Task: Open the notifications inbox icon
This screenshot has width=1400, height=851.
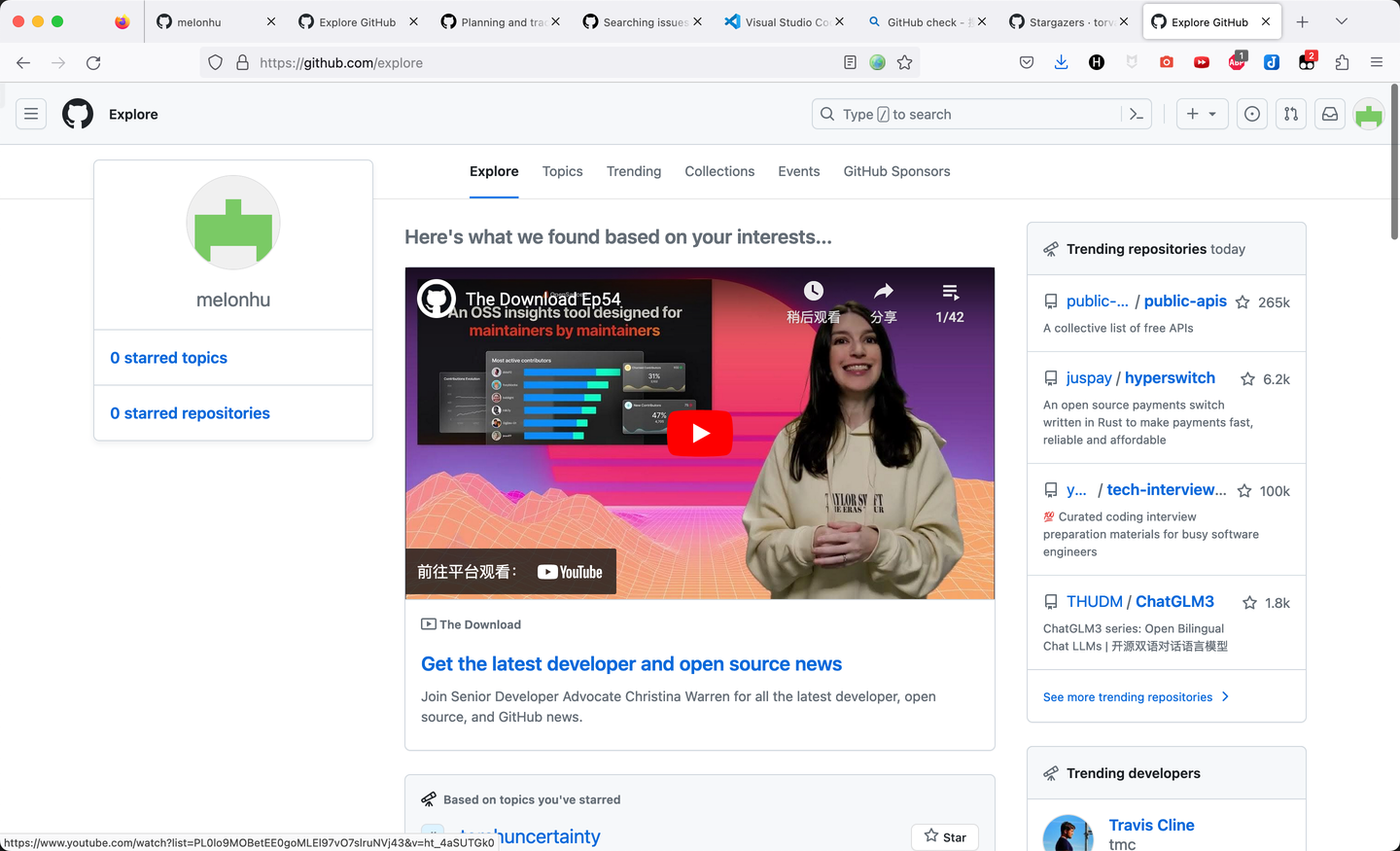Action: point(1330,114)
